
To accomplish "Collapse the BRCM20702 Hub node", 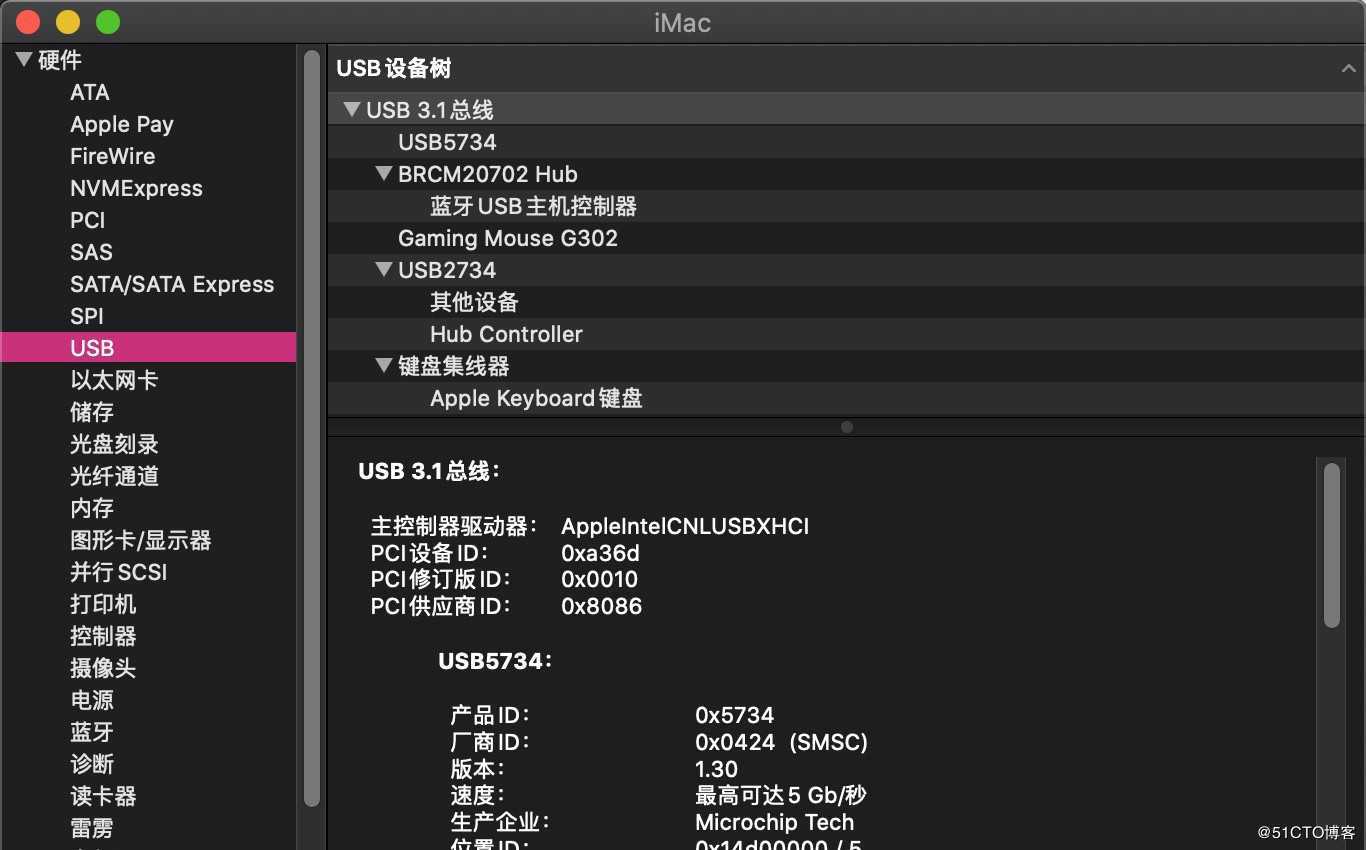I will click(x=384, y=174).
